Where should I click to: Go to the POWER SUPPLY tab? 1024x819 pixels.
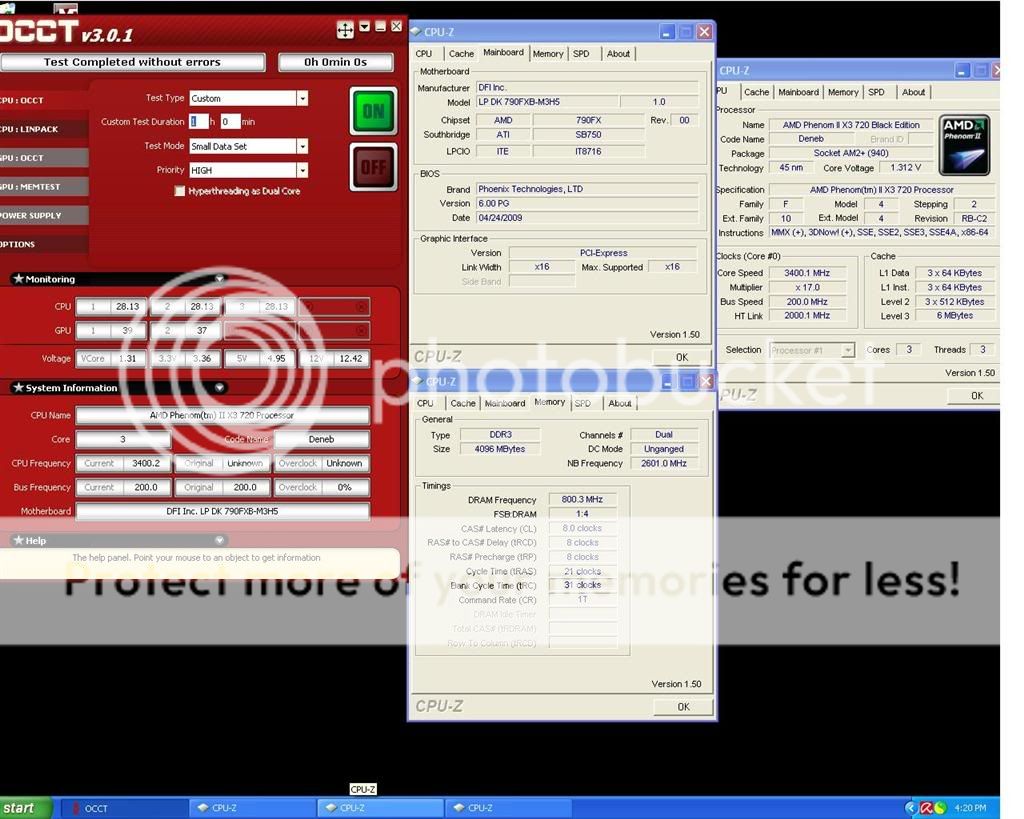click(43, 215)
